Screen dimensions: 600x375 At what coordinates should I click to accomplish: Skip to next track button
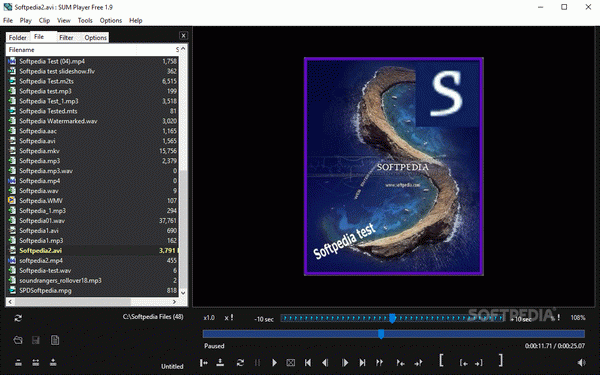click(362, 362)
